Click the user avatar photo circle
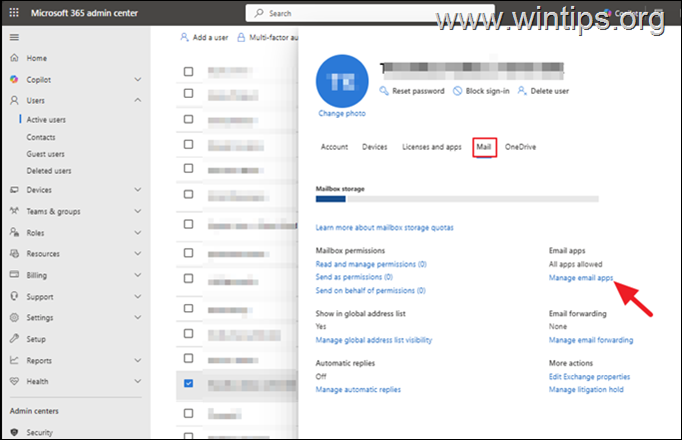The width and height of the screenshot is (682, 440). [342, 81]
